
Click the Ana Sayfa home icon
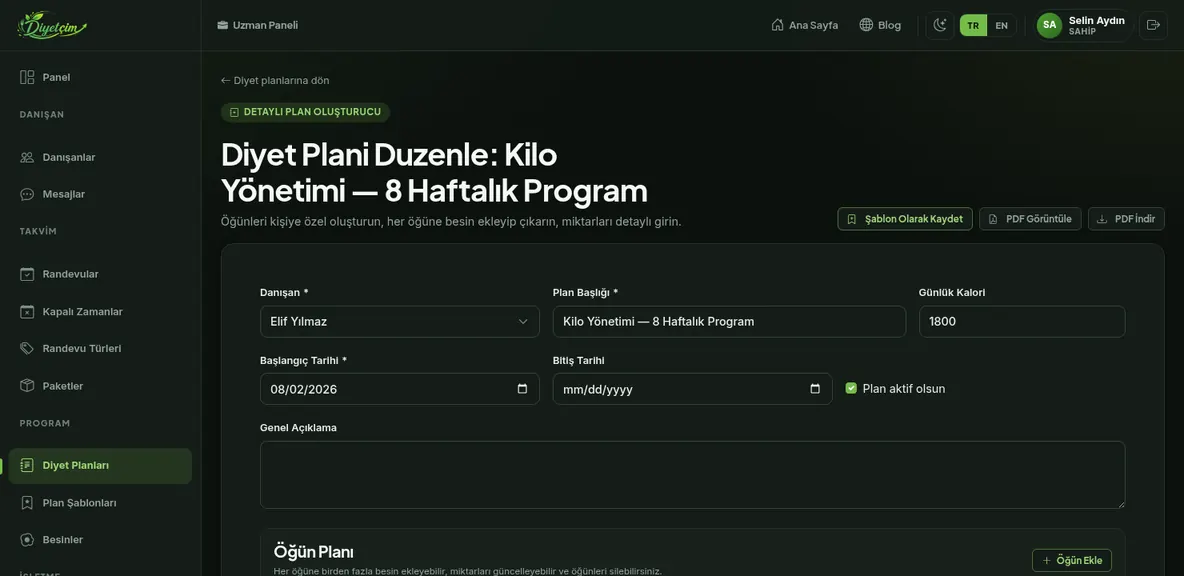[x=777, y=25]
